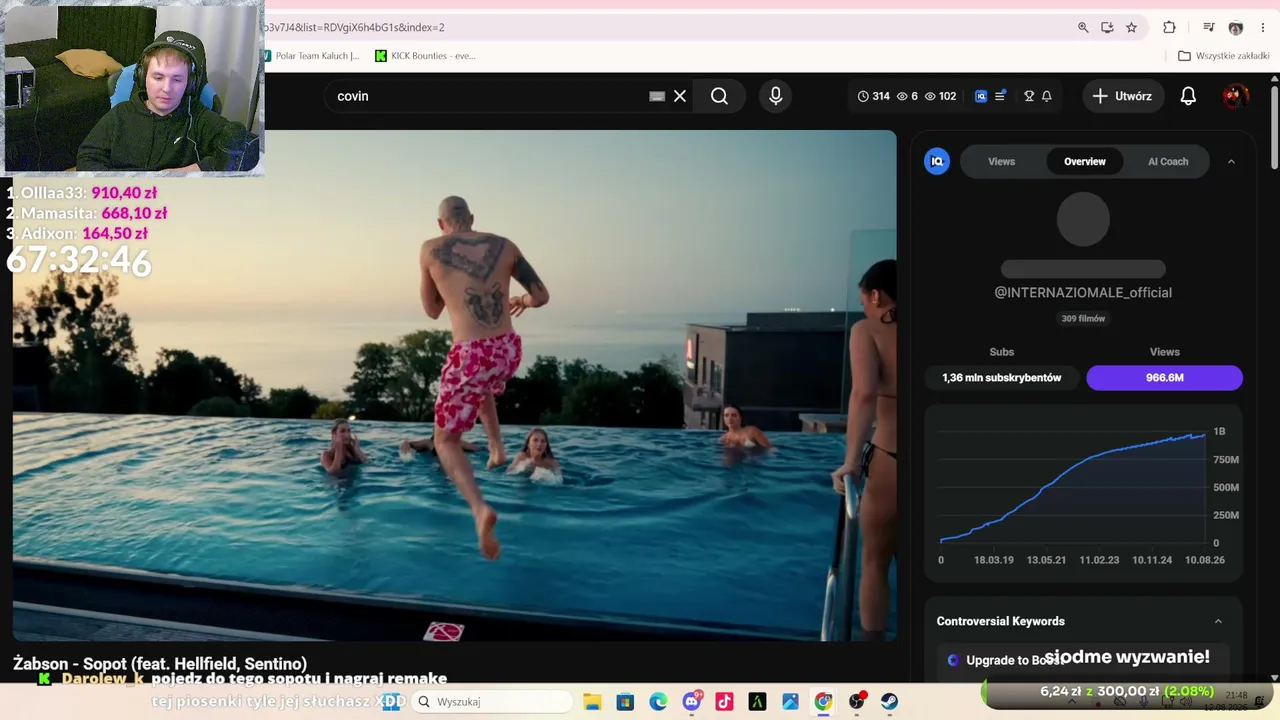
Task: Open the KICK Bounties bookmark
Action: pos(425,56)
